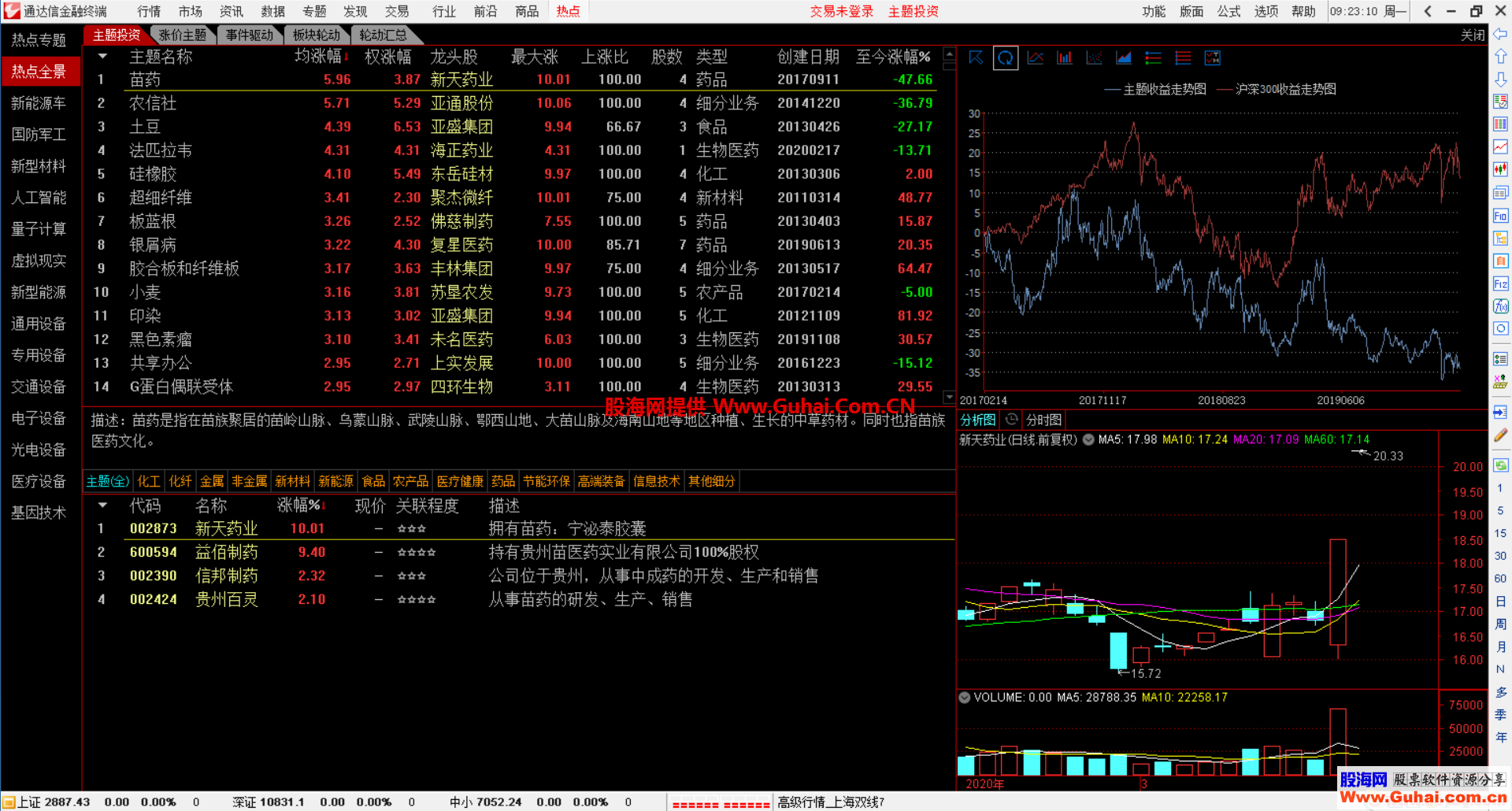
Task: Switch to 涨价主题 tab
Action: (182, 35)
